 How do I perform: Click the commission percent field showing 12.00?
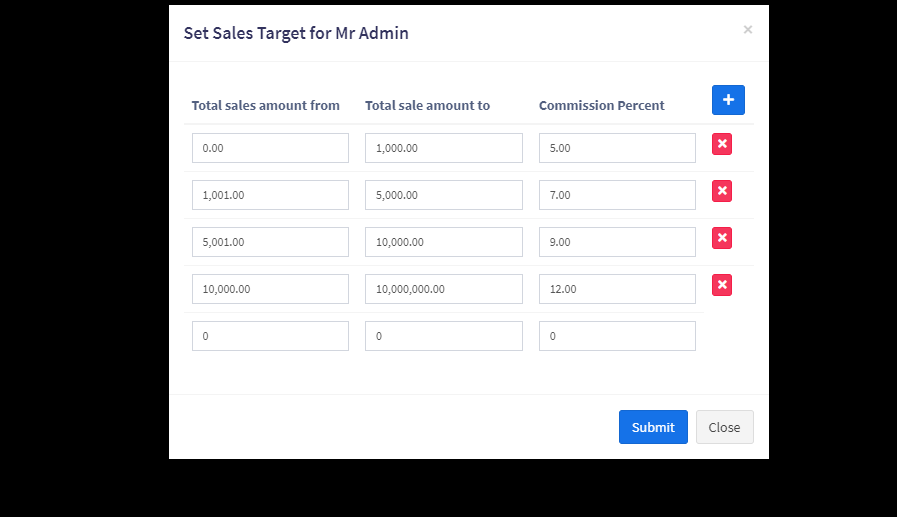pos(617,289)
